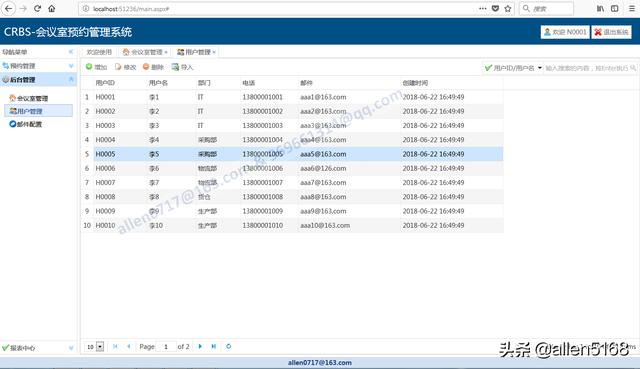Select the row with user ID H0008
The width and height of the screenshot is (640, 369).
click(x=292, y=197)
